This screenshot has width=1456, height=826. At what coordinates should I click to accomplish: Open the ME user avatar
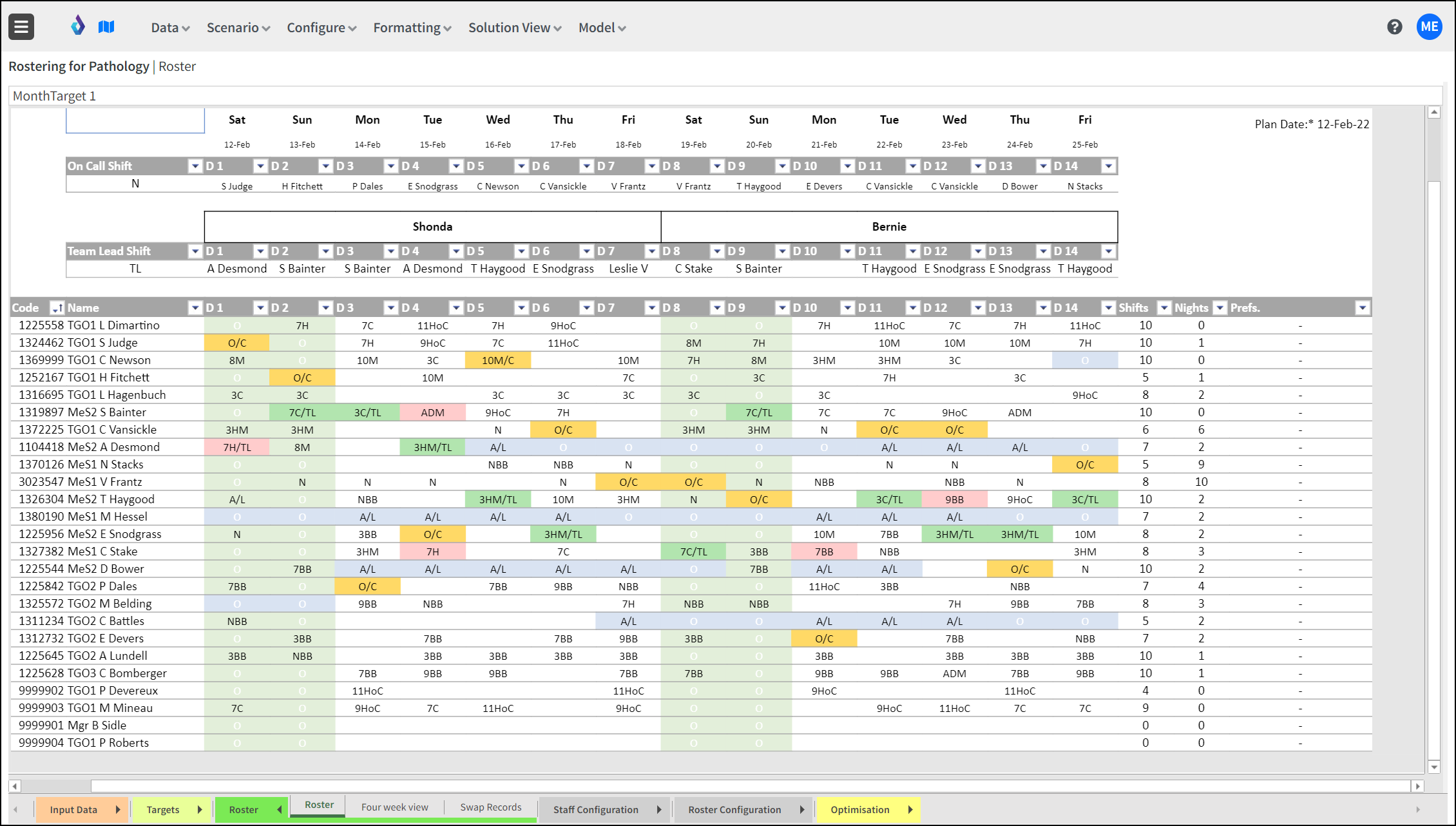pyautogui.click(x=1430, y=27)
